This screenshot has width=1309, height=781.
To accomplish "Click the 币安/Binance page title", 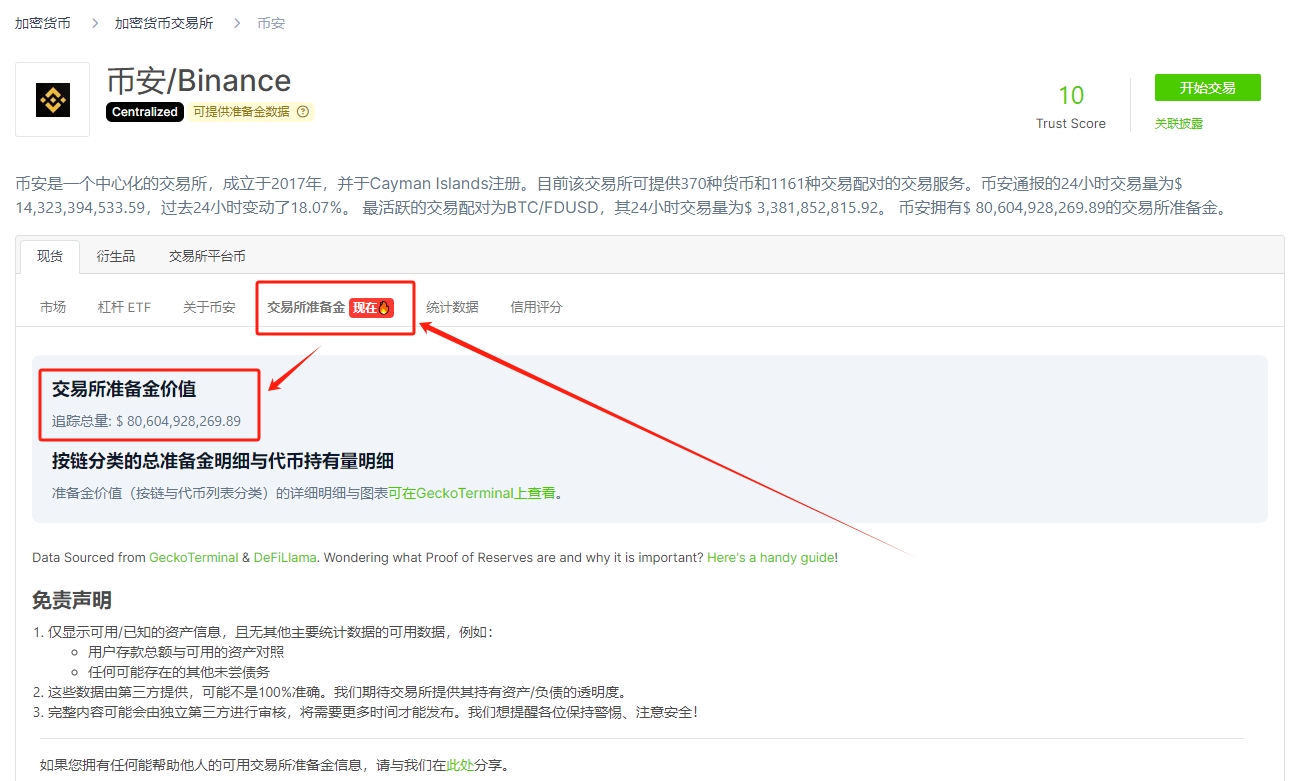I will tap(199, 80).
